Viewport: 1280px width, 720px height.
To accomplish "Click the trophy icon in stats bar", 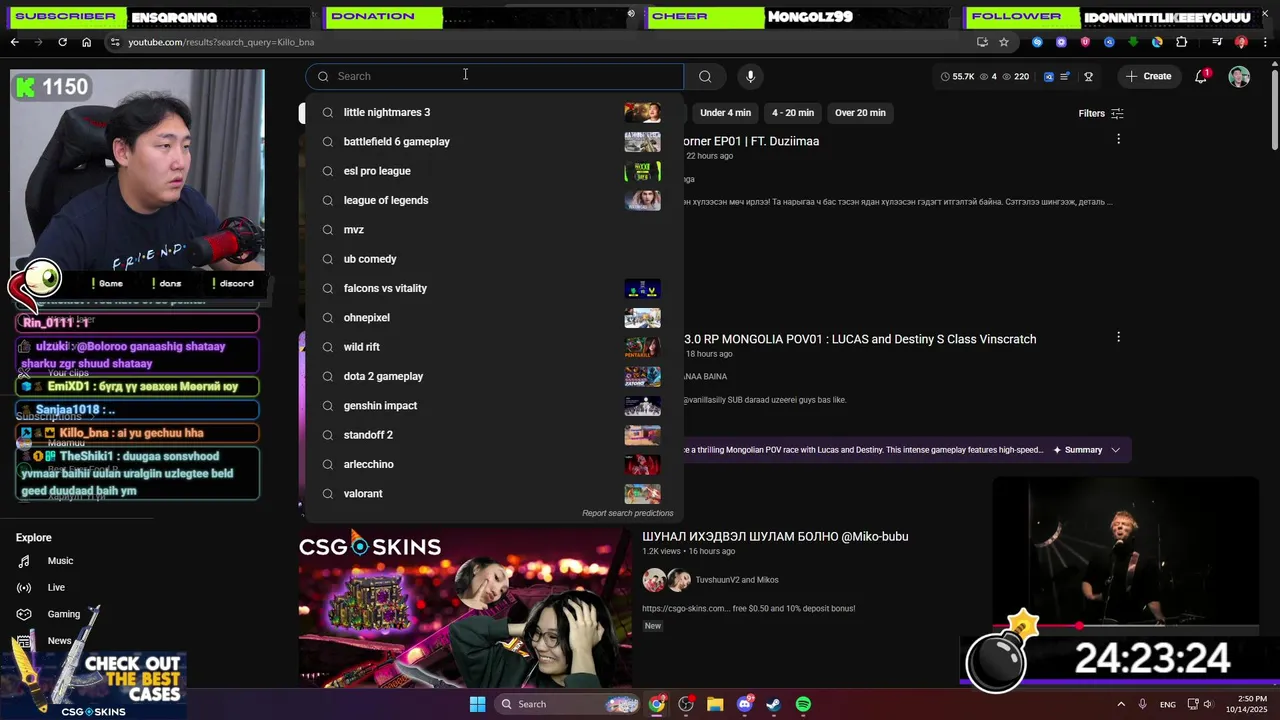I will click(x=1088, y=76).
